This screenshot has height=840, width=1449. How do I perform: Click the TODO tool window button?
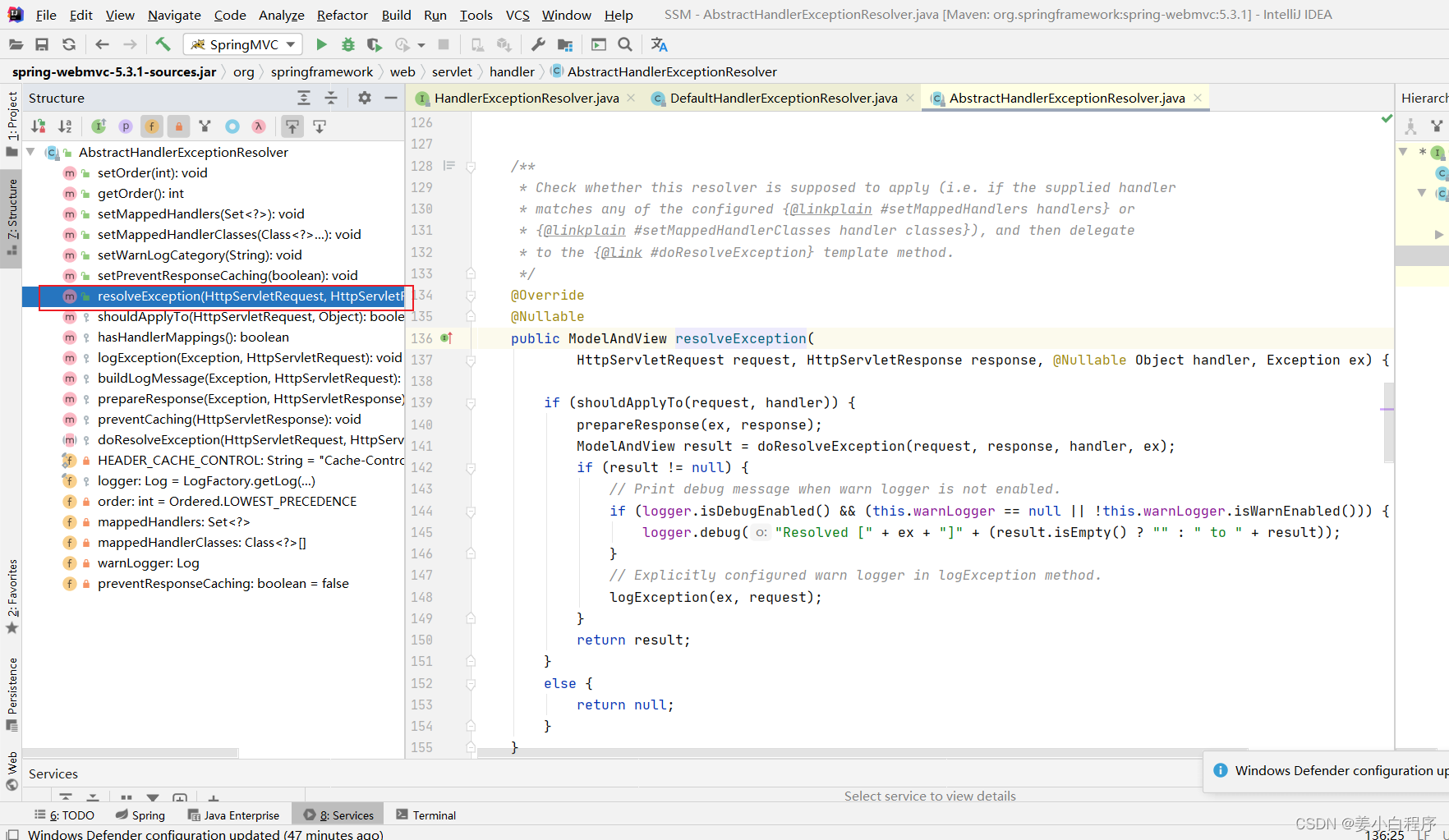point(71,815)
